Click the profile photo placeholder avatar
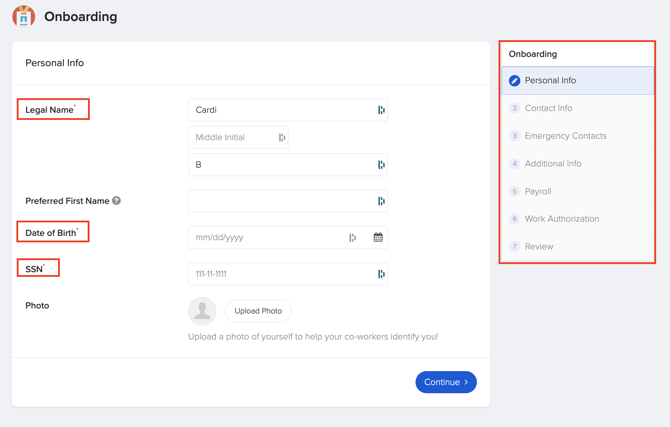The width and height of the screenshot is (670, 427). [x=202, y=311]
